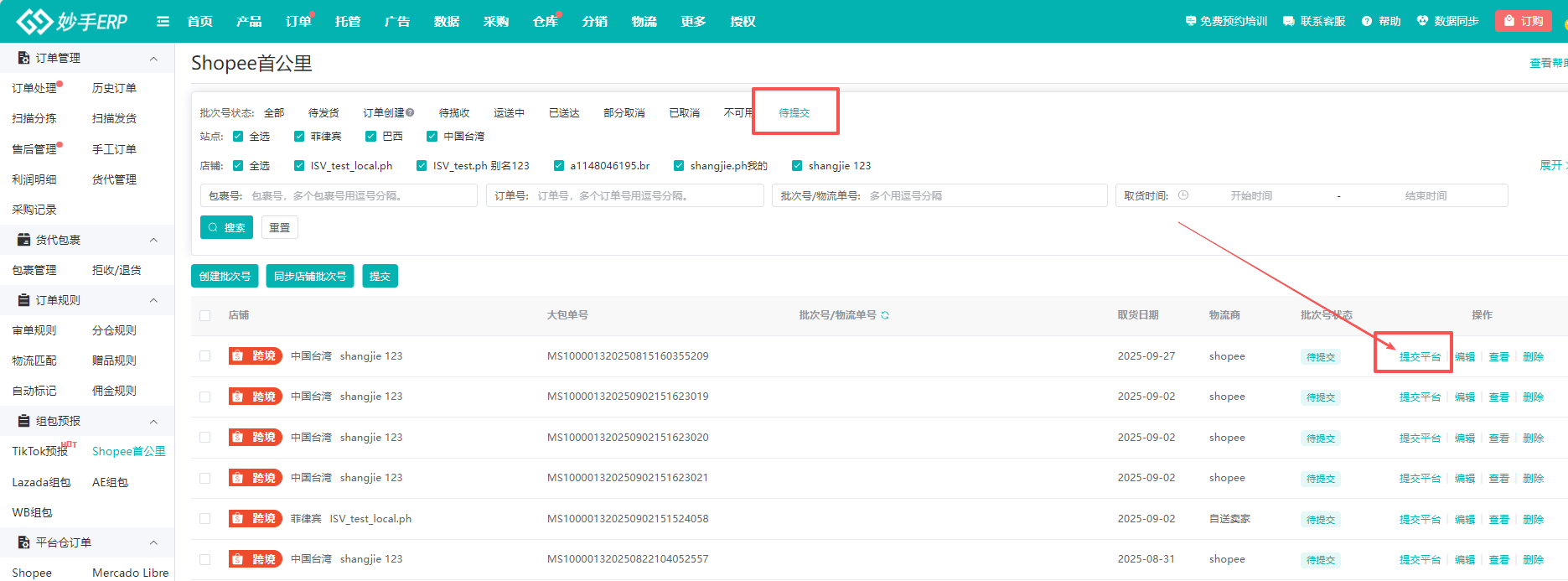Image resolution: width=1568 pixels, height=581 pixels.
Task: Click the 订购 shopping bag button
Action: pyautogui.click(x=1523, y=21)
